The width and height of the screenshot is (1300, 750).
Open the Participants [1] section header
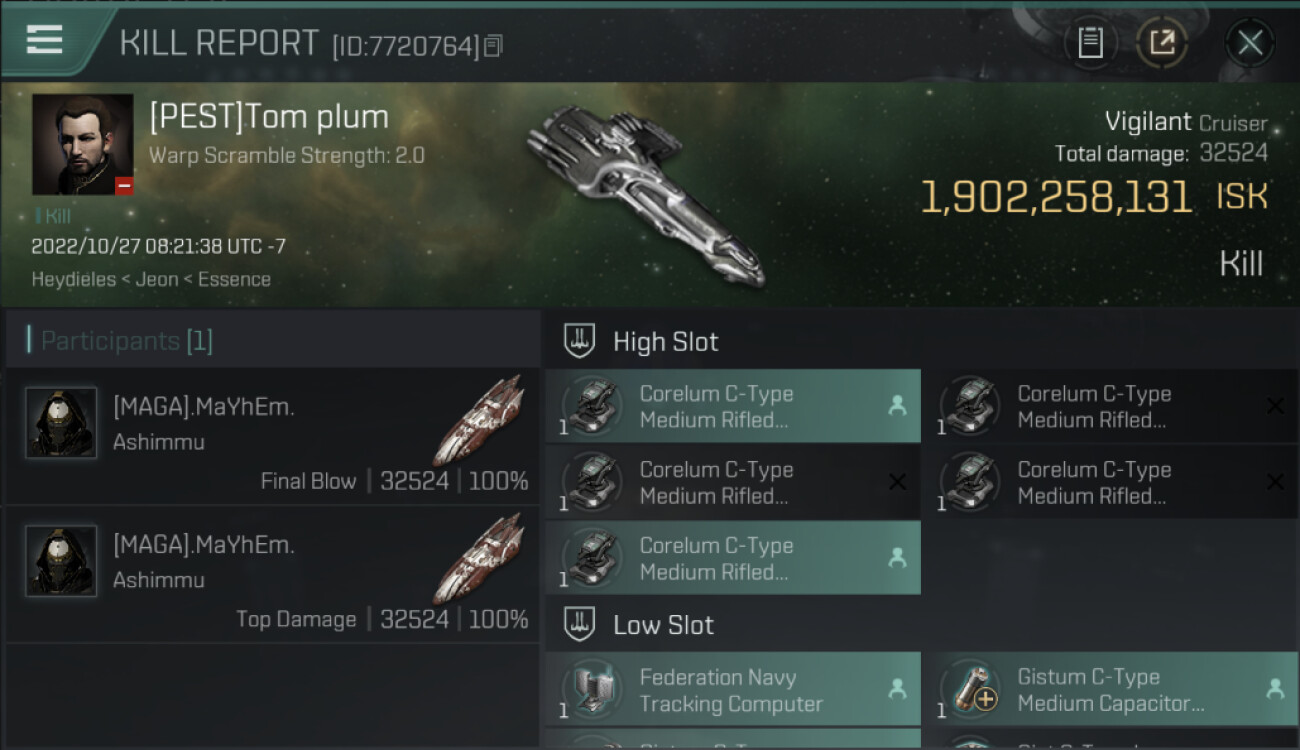pos(126,341)
